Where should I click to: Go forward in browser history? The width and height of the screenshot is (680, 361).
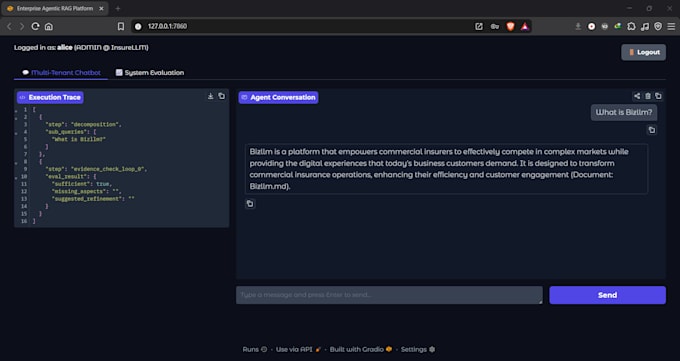(x=22, y=26)
